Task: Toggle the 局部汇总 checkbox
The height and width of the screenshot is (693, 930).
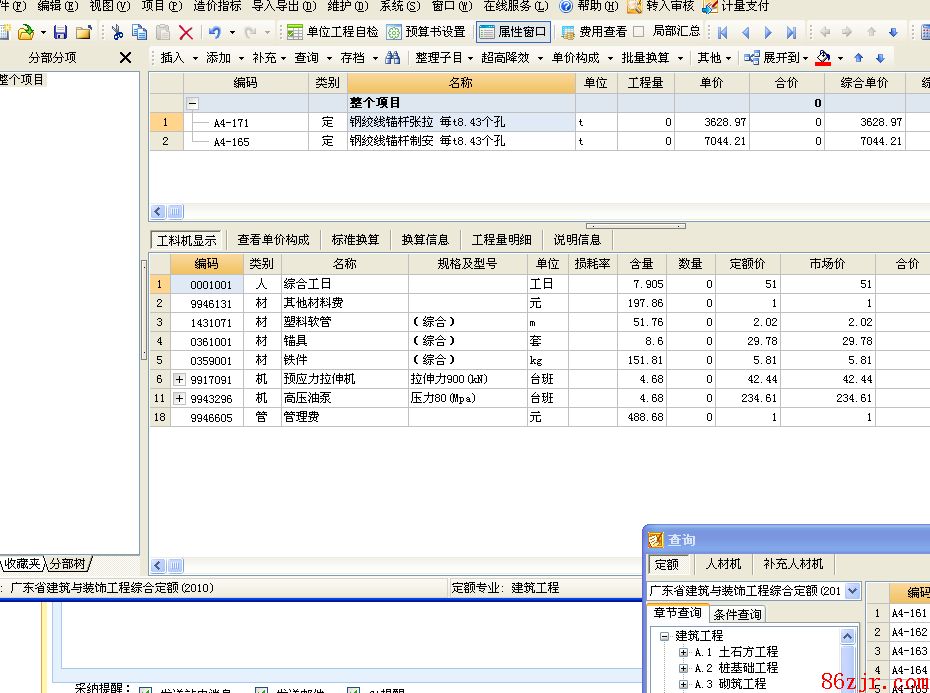Action: point(640,32)
